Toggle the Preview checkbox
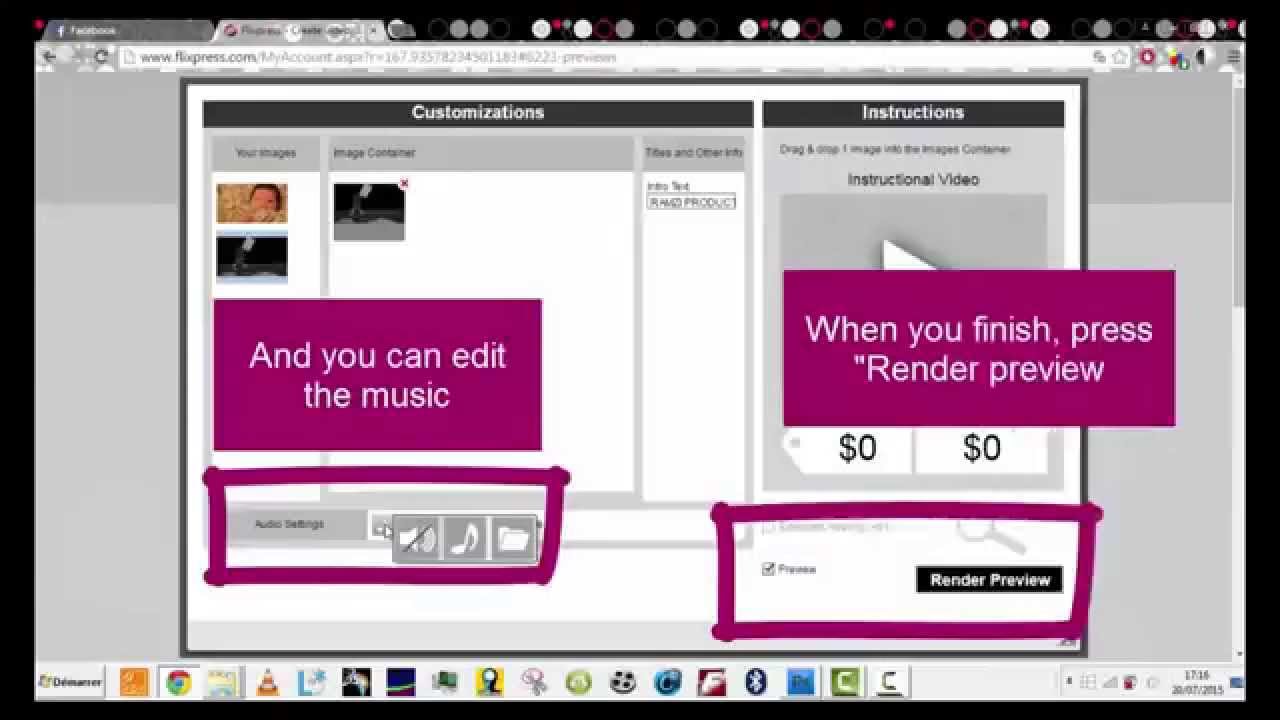This screenshot has width=1280, height=720. coord(769,569)
